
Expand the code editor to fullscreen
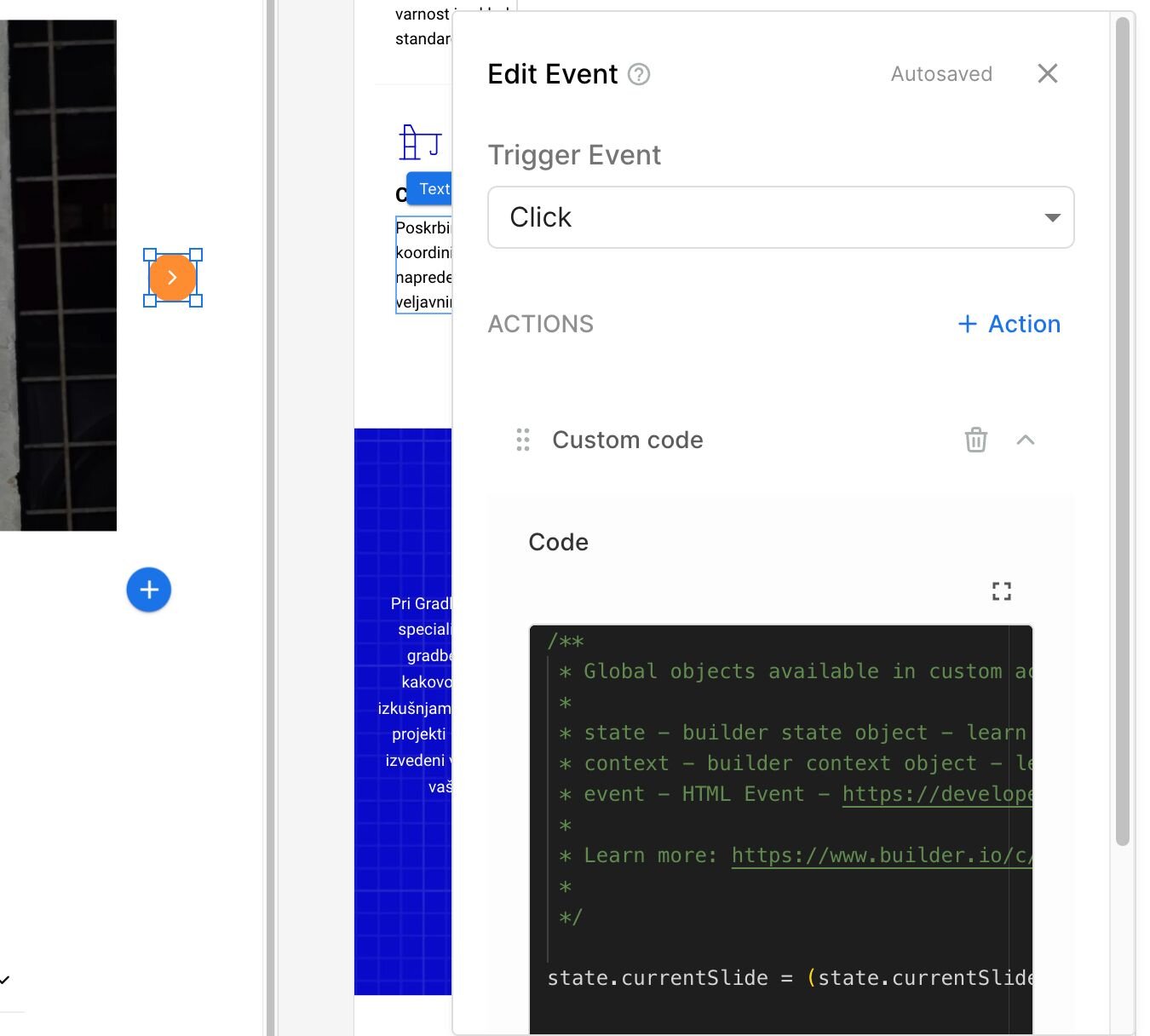pos(1002,591)
